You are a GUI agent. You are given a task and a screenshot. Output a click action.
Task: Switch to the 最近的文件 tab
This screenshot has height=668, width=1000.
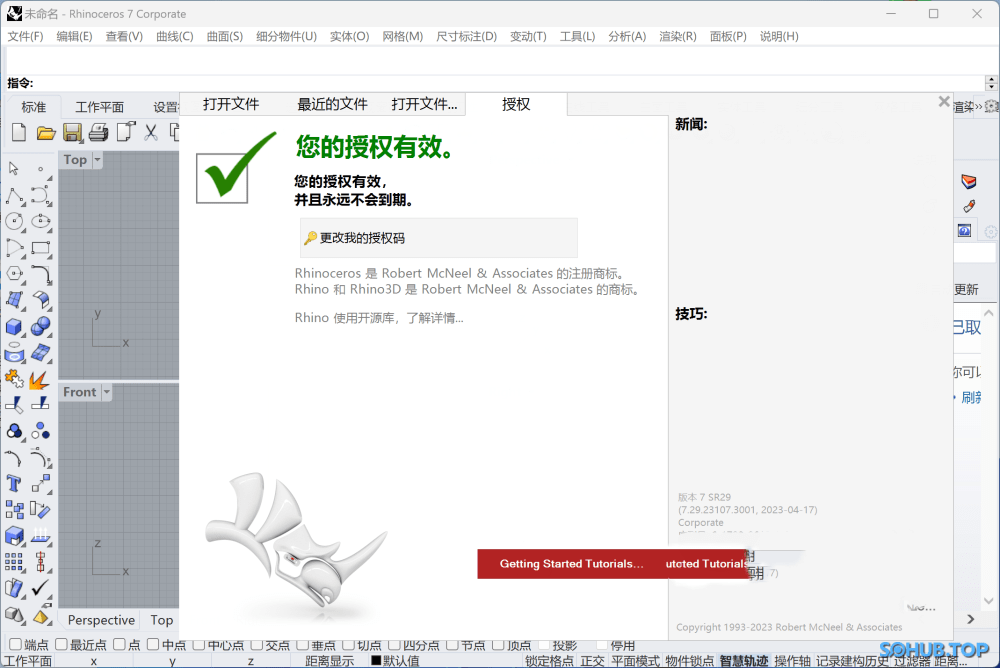331,103
